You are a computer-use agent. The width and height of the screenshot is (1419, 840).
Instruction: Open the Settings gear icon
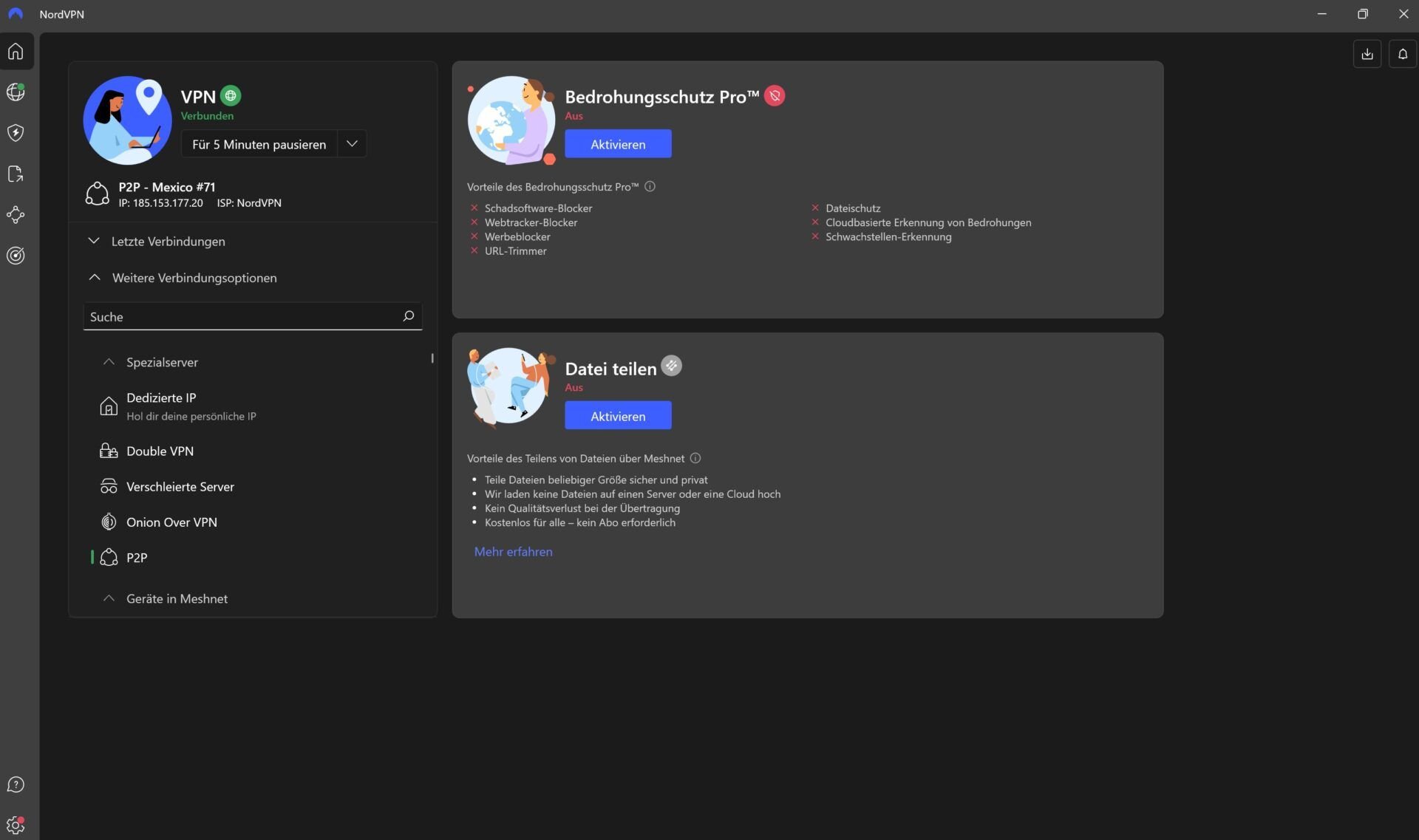pyautogui.click(x=16, y=825)
